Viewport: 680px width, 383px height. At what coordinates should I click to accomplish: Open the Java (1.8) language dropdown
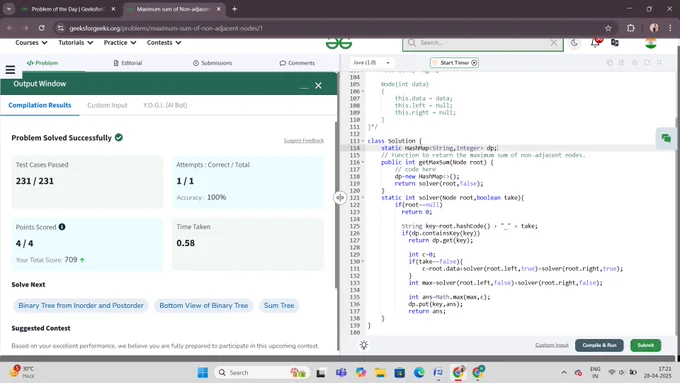click(x=371, y=63)
